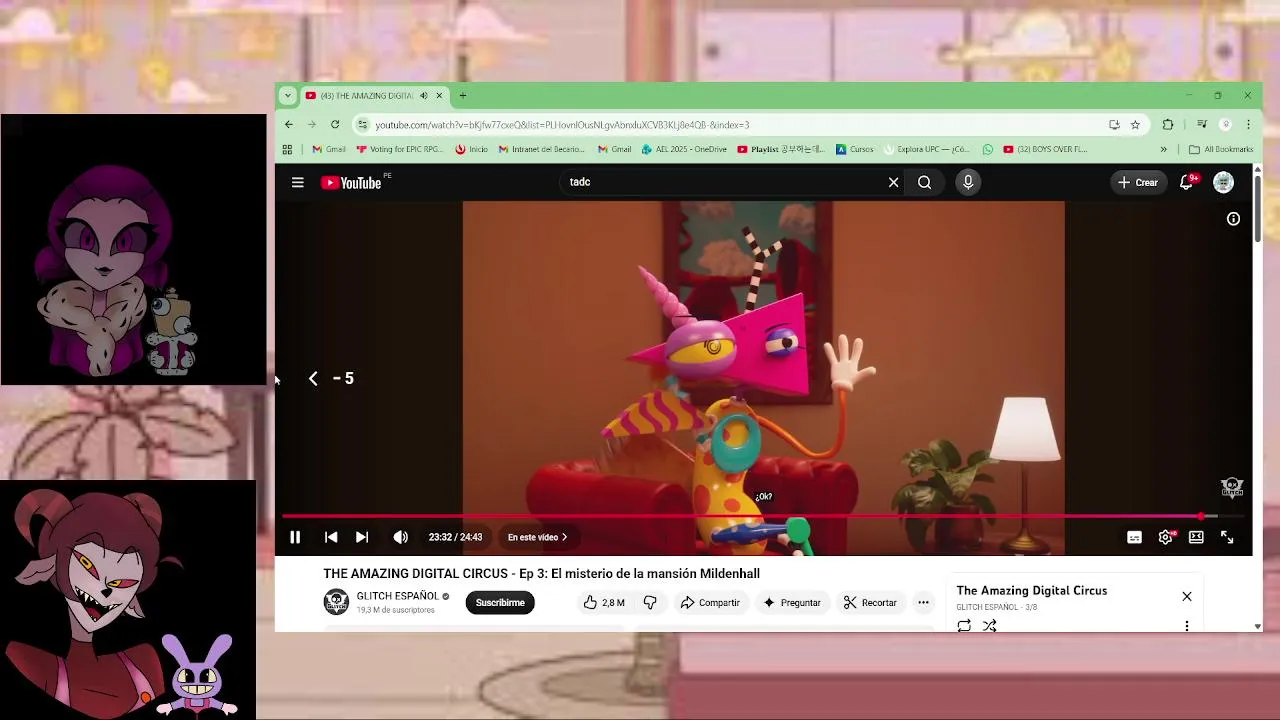Viewport: 1280px width, 720px height.
Task: Open the YouTube hamburger guide menu
Action: click(x=297, y=182)
